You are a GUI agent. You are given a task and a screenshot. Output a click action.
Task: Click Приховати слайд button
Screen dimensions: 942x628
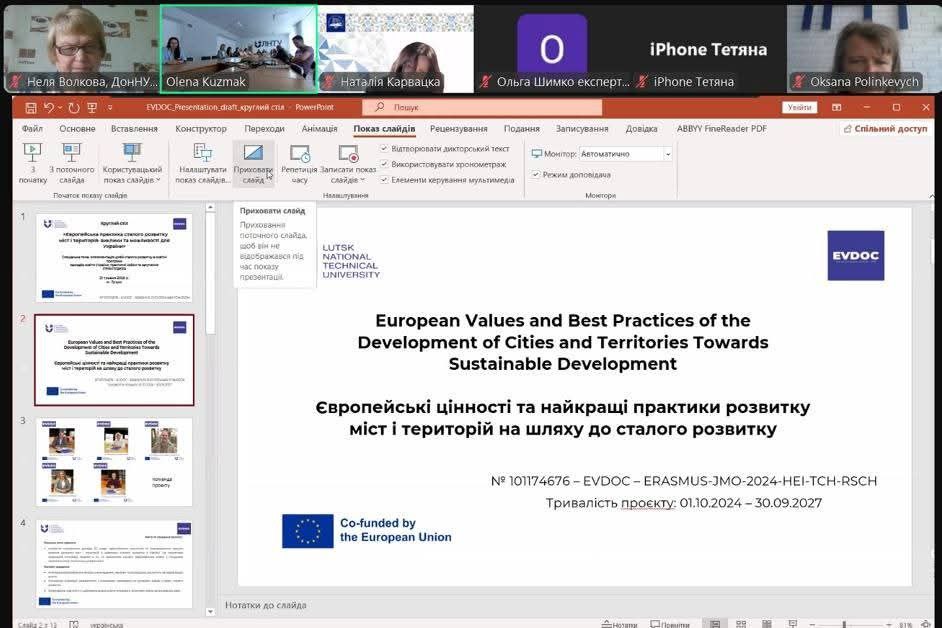pos(253,163)
